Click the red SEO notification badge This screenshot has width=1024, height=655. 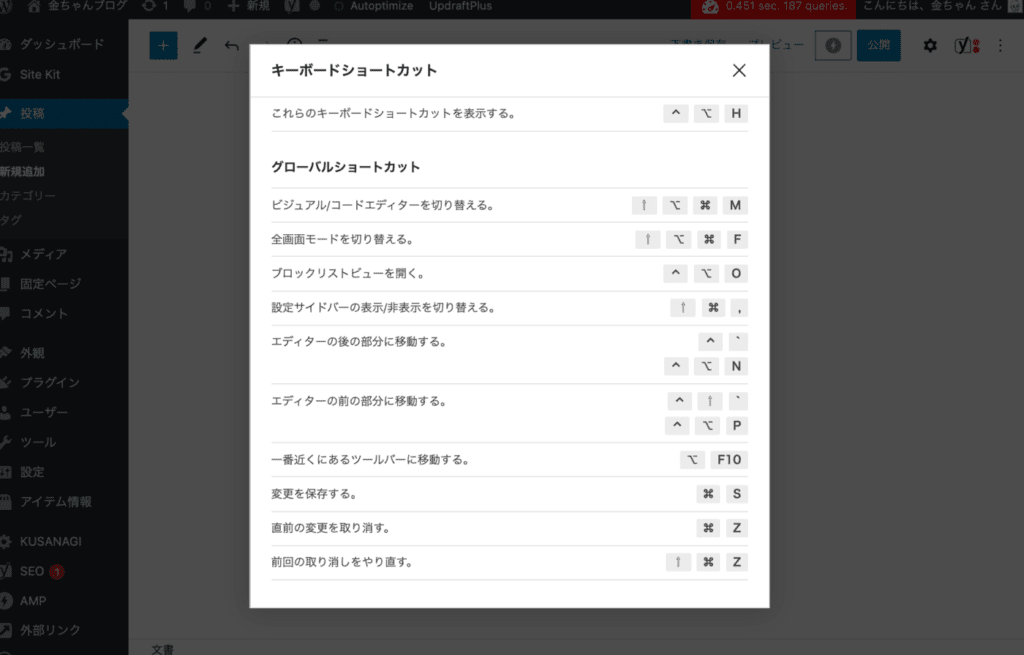pos(57,572)
